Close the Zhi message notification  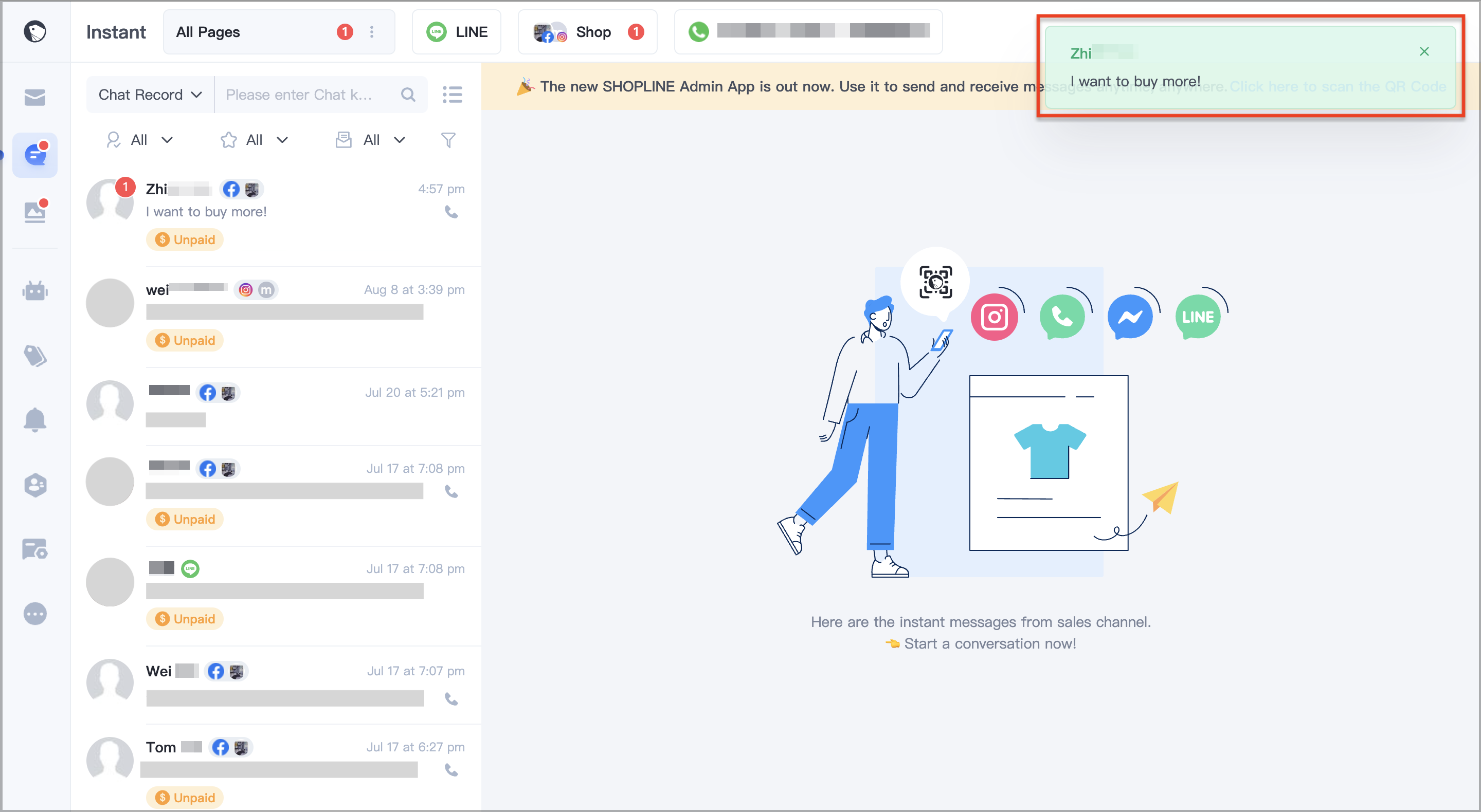click(1424, 52)
